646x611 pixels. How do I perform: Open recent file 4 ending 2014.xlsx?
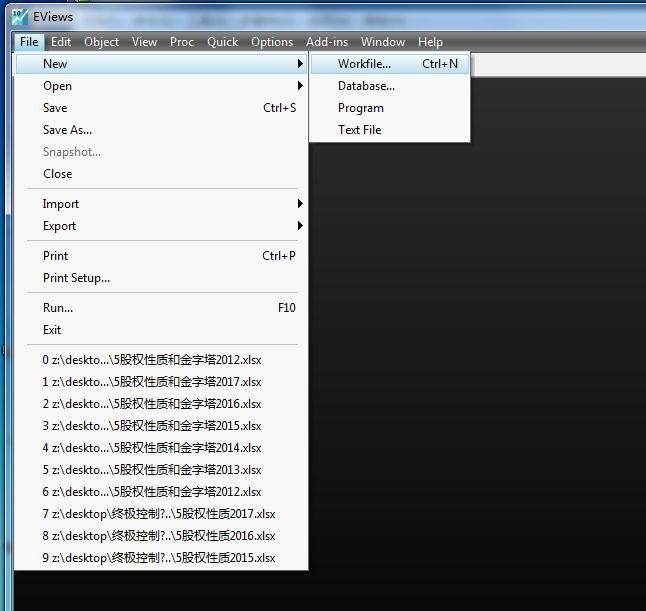coord(161,448)
